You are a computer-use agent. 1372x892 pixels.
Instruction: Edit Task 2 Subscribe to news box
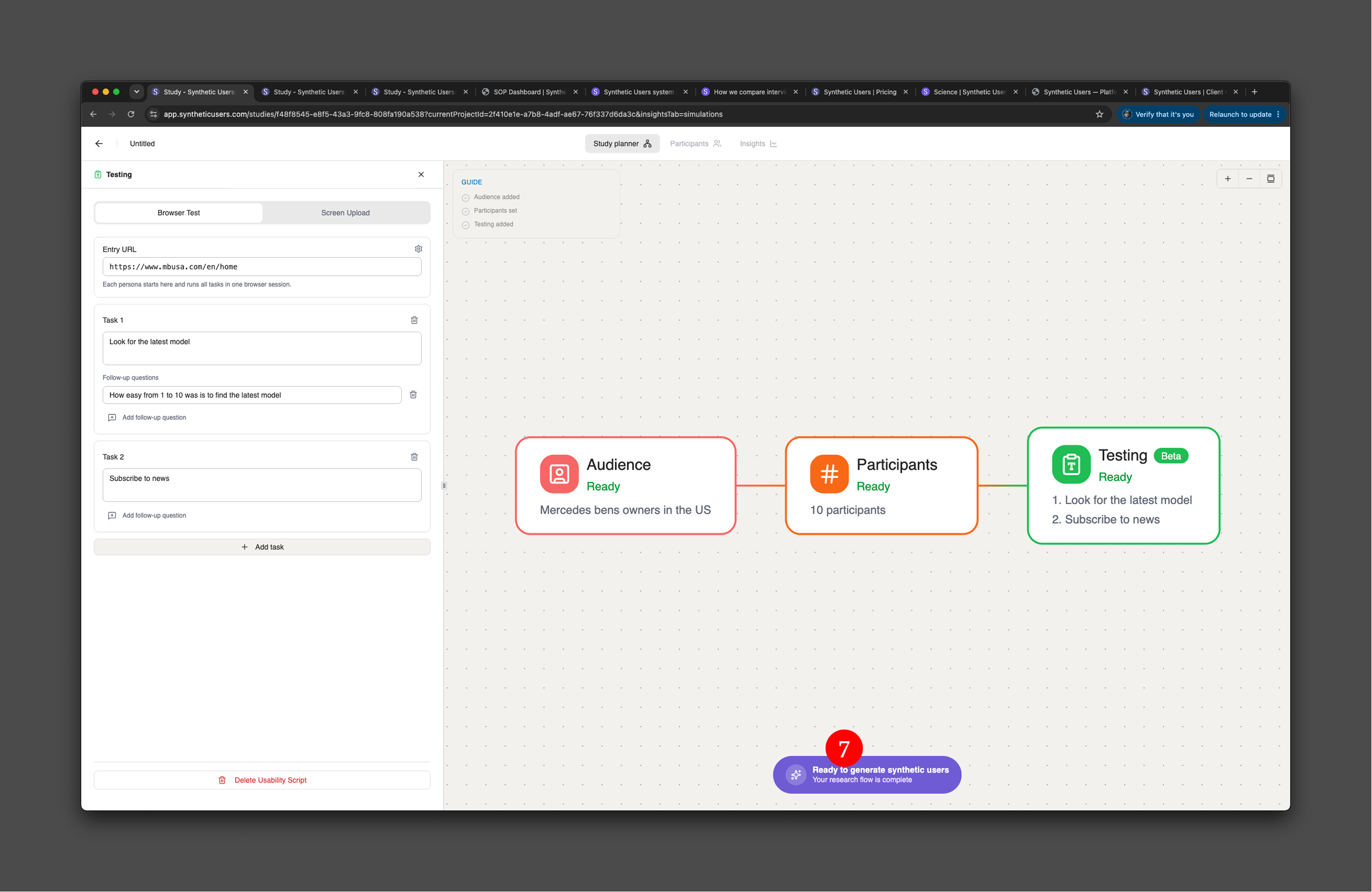(262, 485)
